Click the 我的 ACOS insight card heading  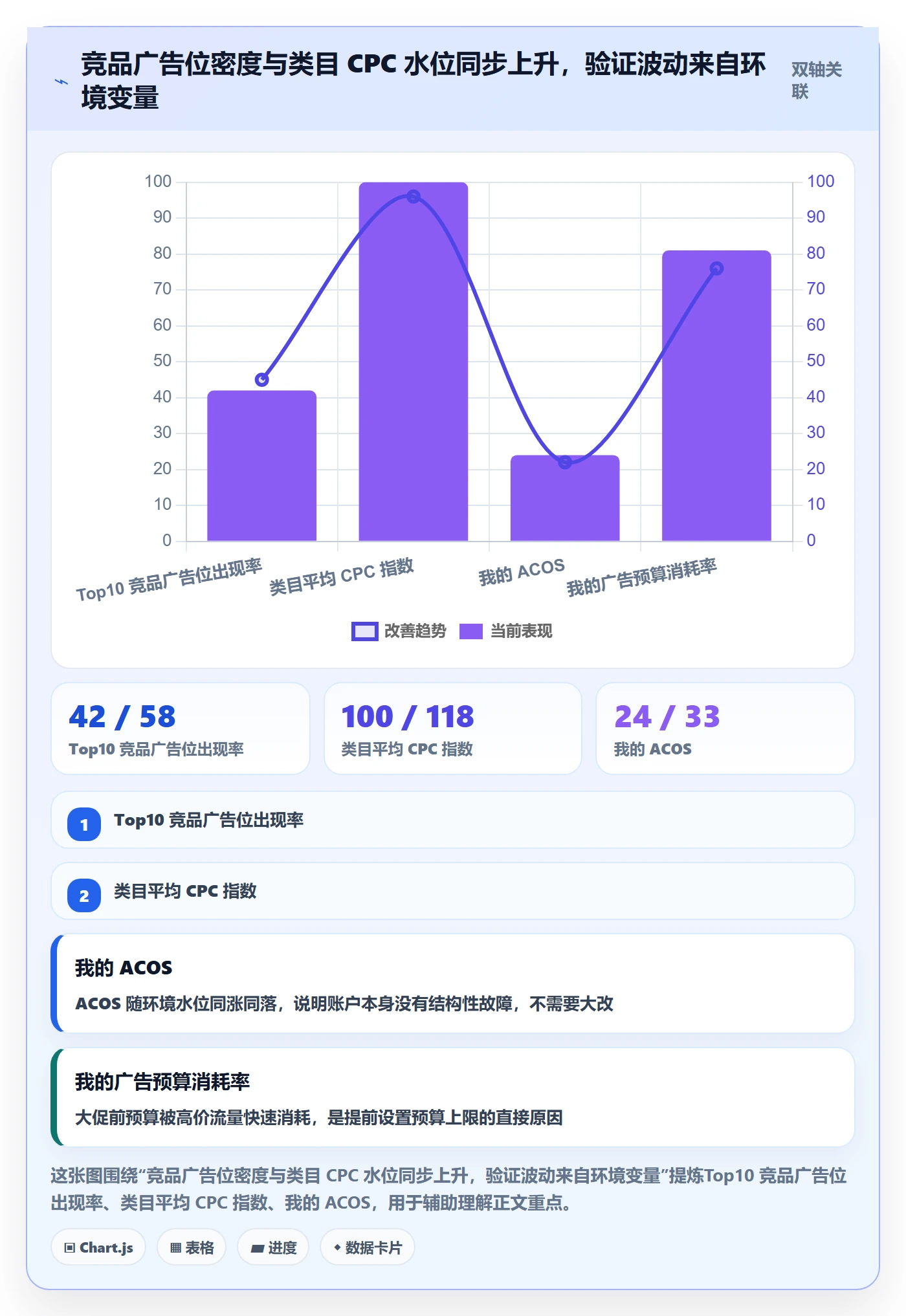[124, 968]
